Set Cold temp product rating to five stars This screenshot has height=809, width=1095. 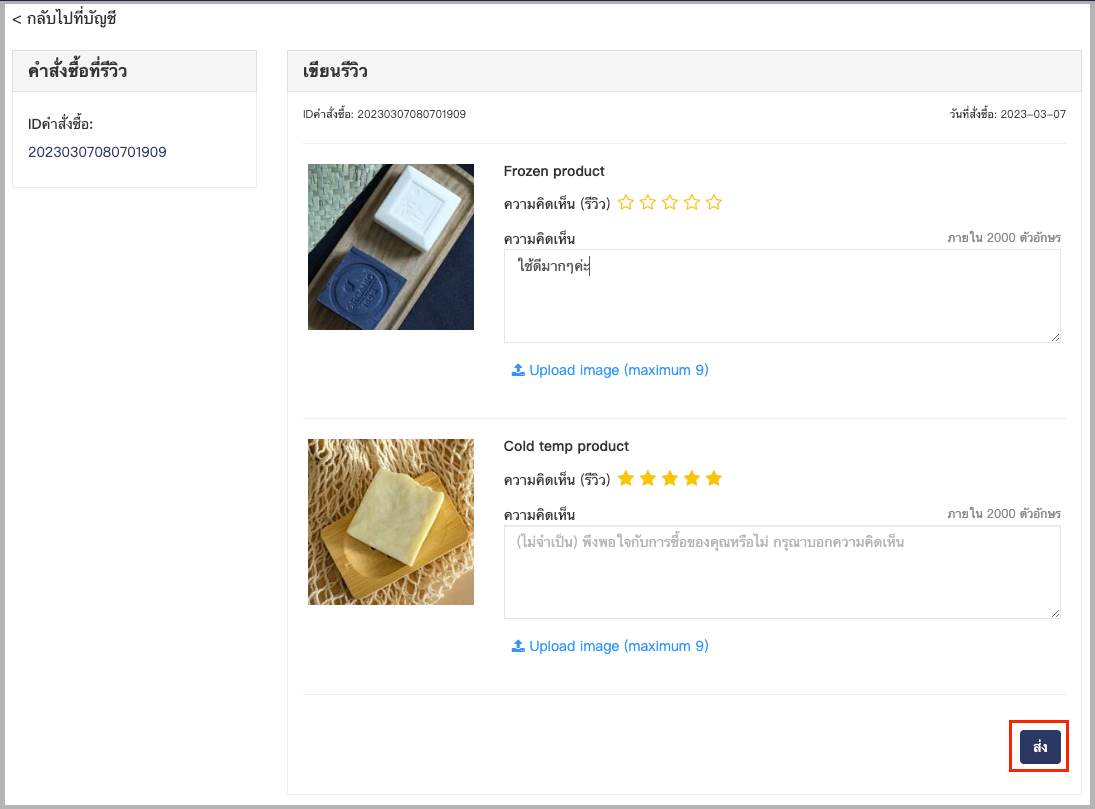pos(714,479)
